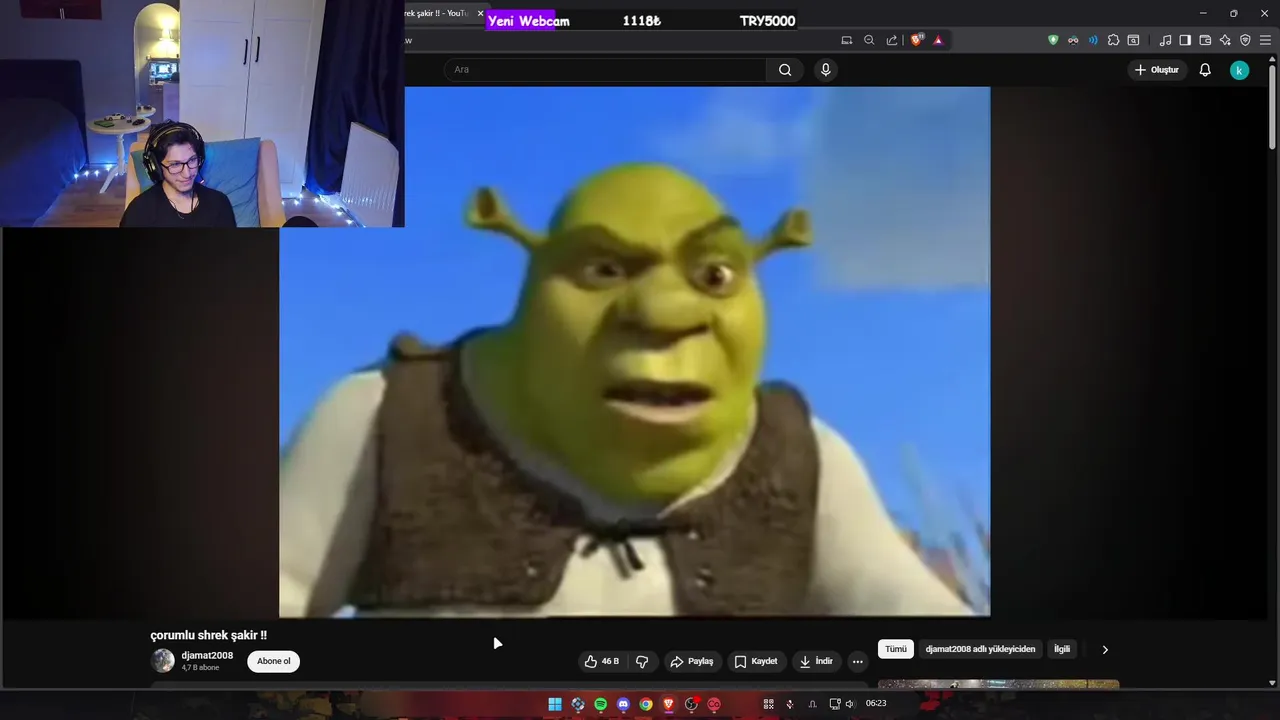Close the YouTube browser tab
Image resolution: width=1280 pixels, height=720 pixels.
(480, 13)
